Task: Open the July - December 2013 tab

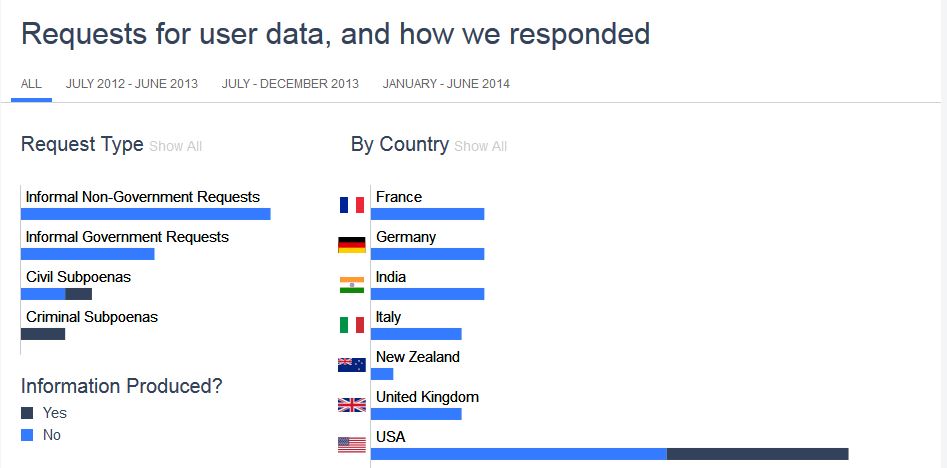Action: [x=290, y=84]
